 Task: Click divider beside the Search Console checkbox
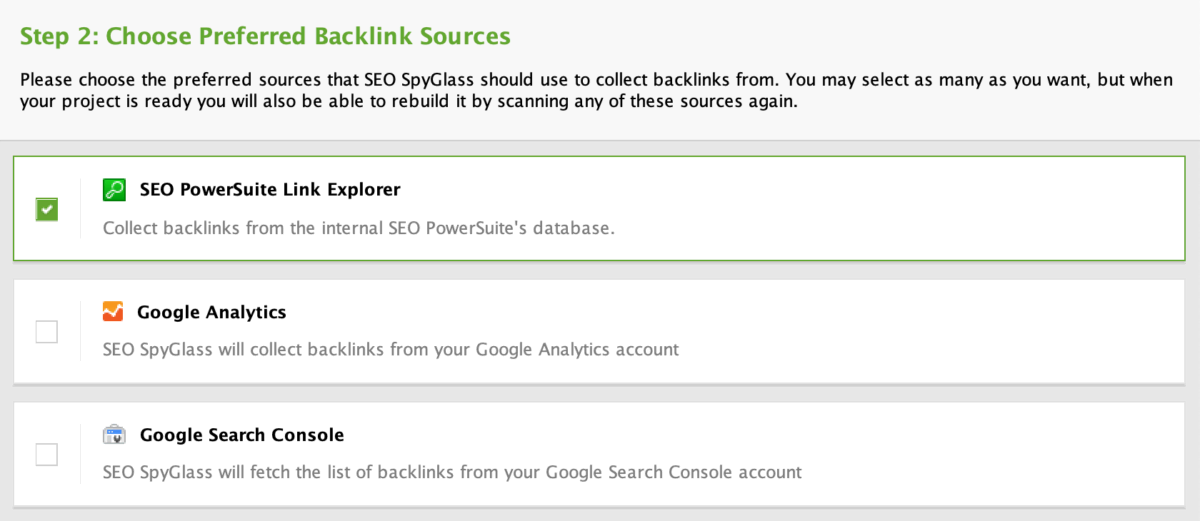click(x=81, y=455)
